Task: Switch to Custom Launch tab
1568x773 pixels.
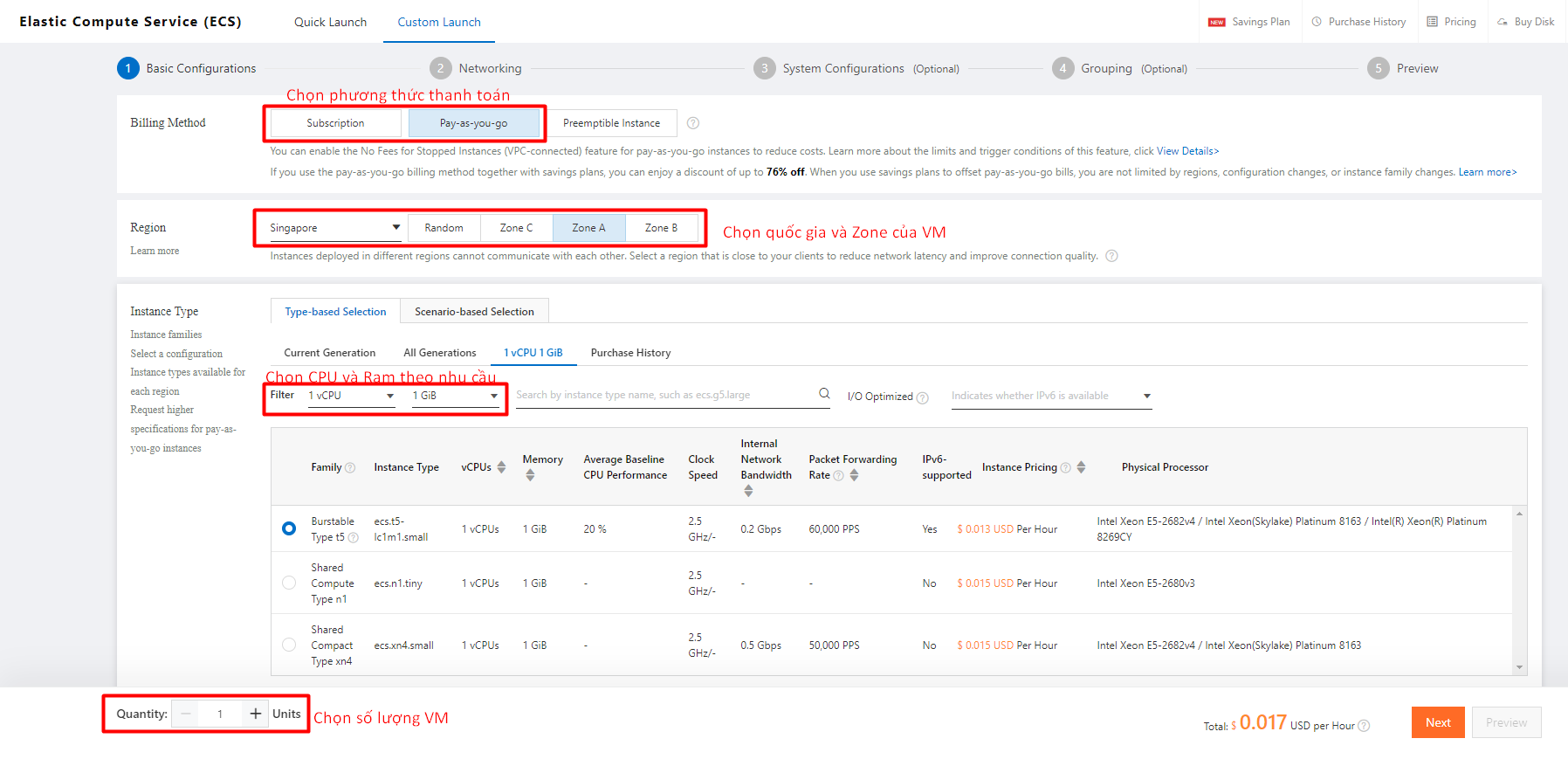Action: click(x=439, y=22)
